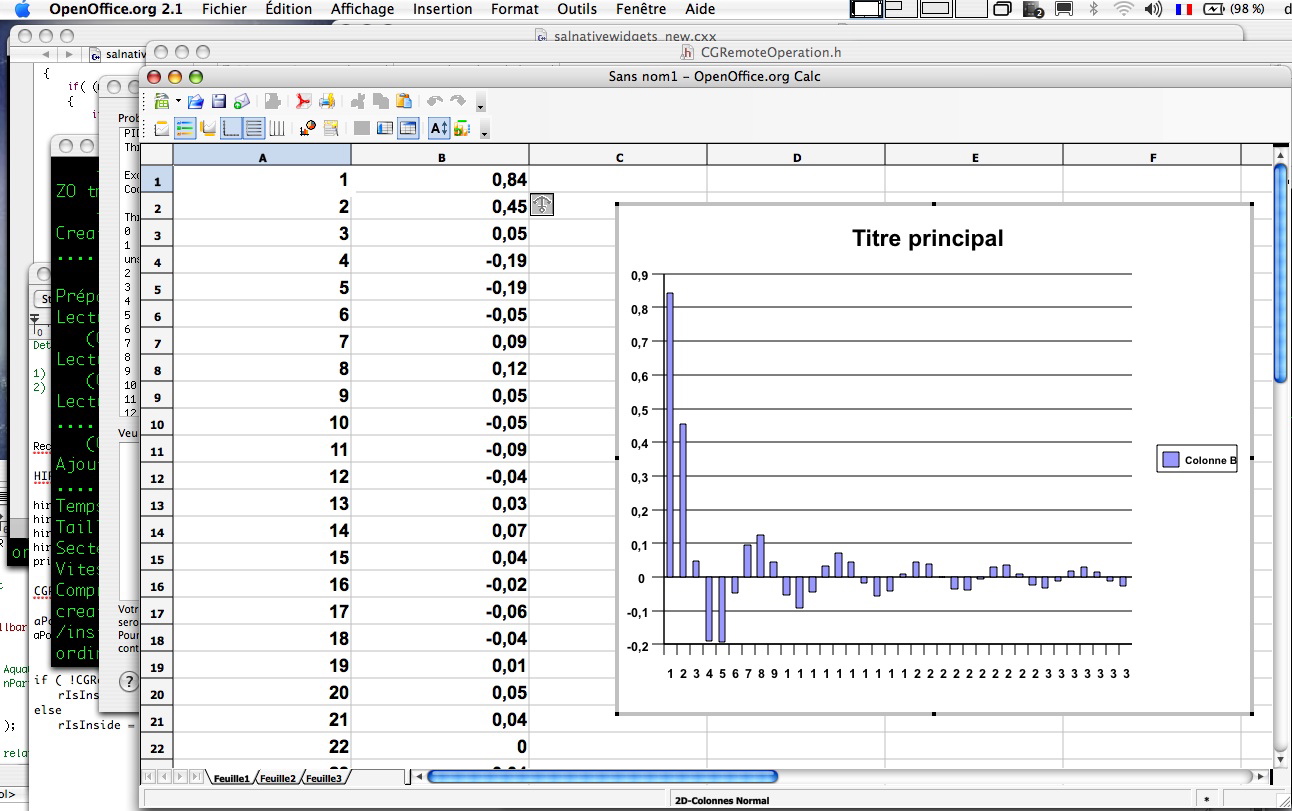Click the Redo arrow icon
Viewport: 1292px width, 811px height.
pos(458,101)
